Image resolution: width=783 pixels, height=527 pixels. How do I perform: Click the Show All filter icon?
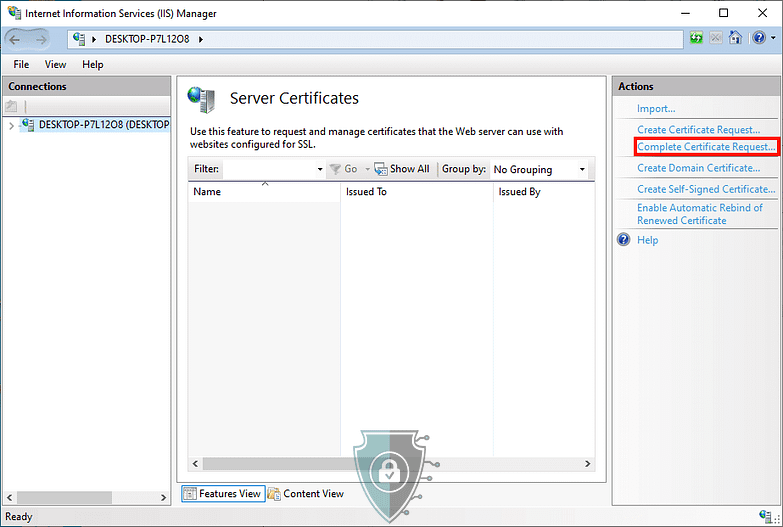[x=381, y=169]
